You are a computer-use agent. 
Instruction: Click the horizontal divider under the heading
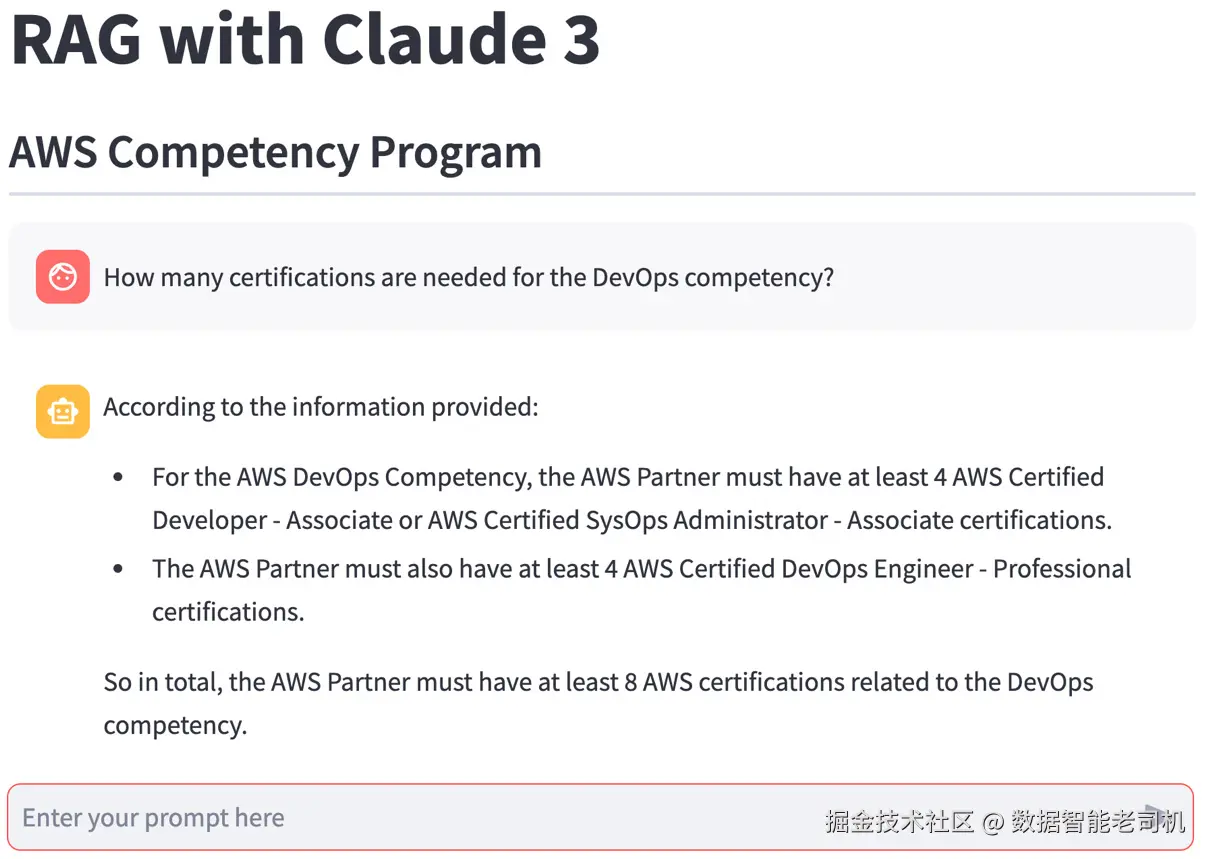coord(602,193)
